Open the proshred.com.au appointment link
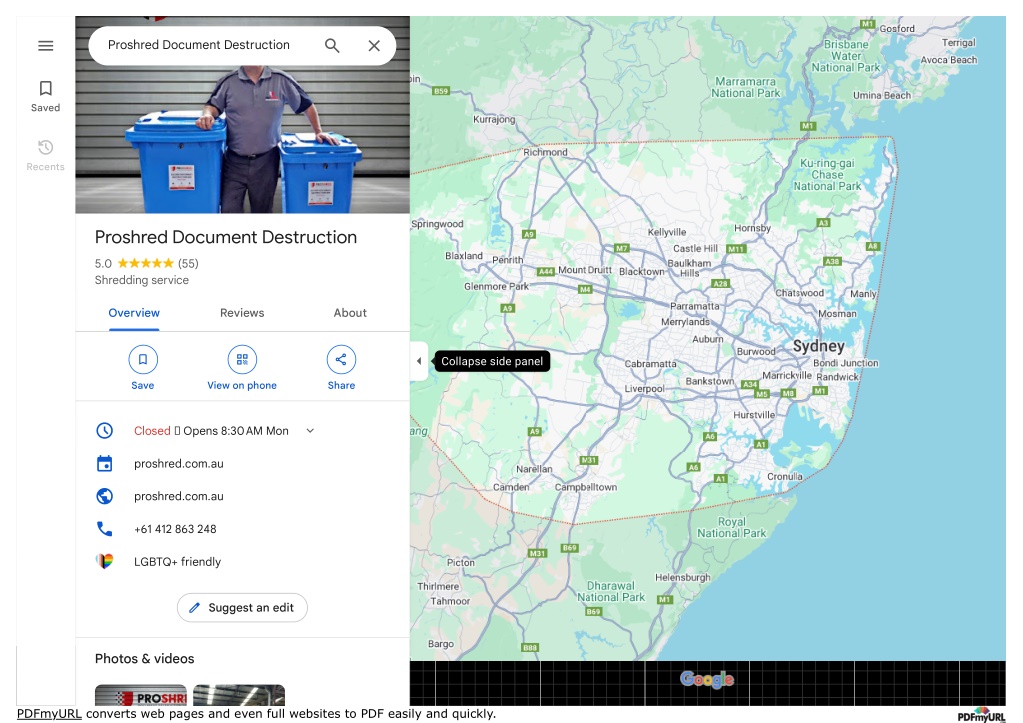The height and width of the screenshot is (723, 1023). [x=179, y=464]
